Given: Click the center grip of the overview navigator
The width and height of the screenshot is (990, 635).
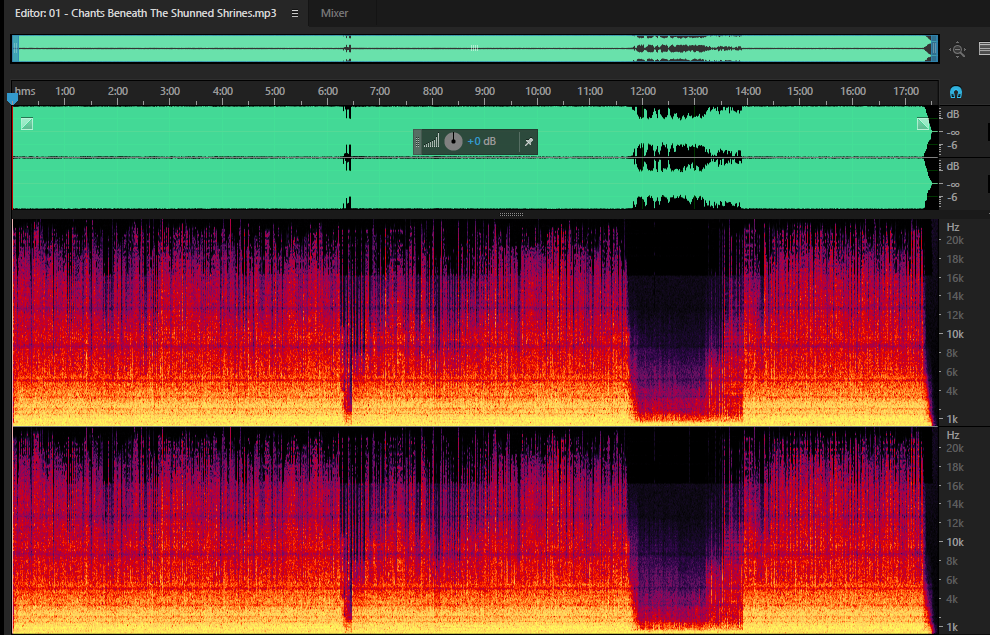Looking at the screenshot, I should pos(474,48).
